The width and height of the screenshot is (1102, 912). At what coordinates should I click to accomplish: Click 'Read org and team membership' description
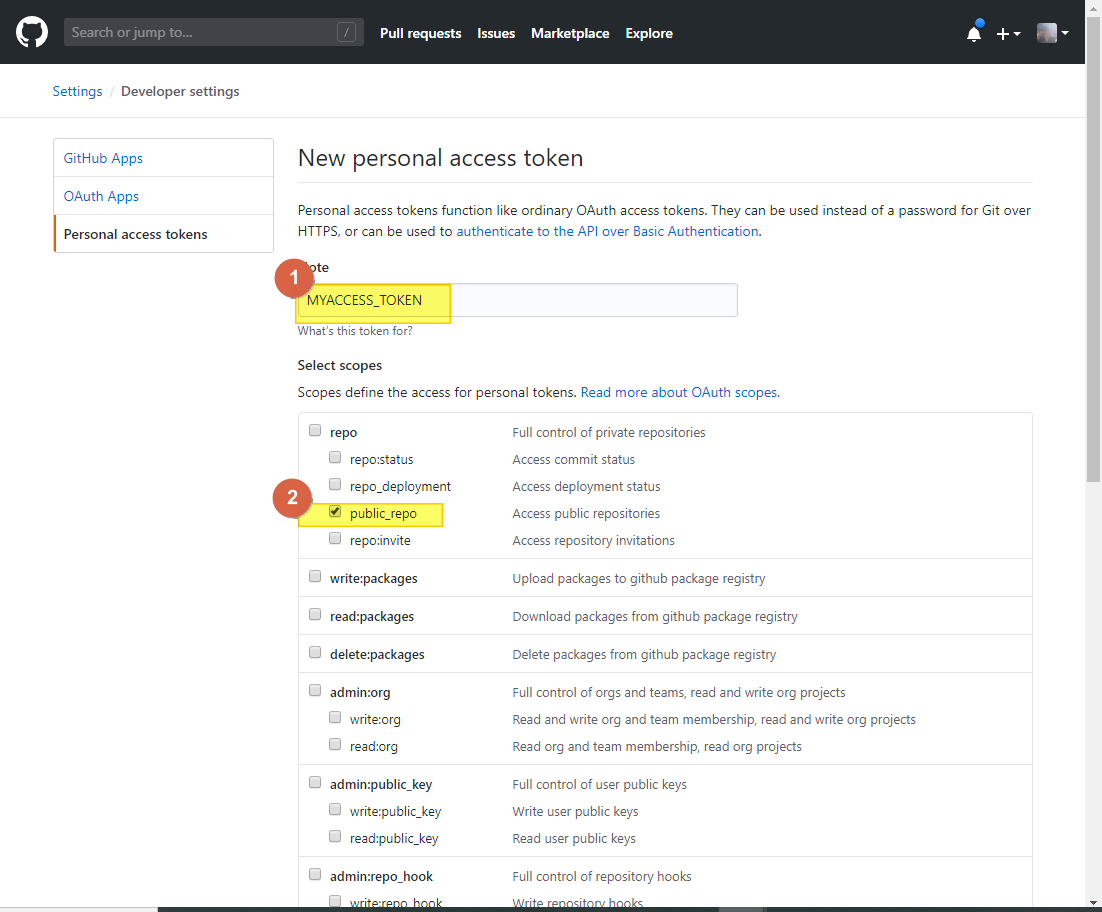coord(657,746)
